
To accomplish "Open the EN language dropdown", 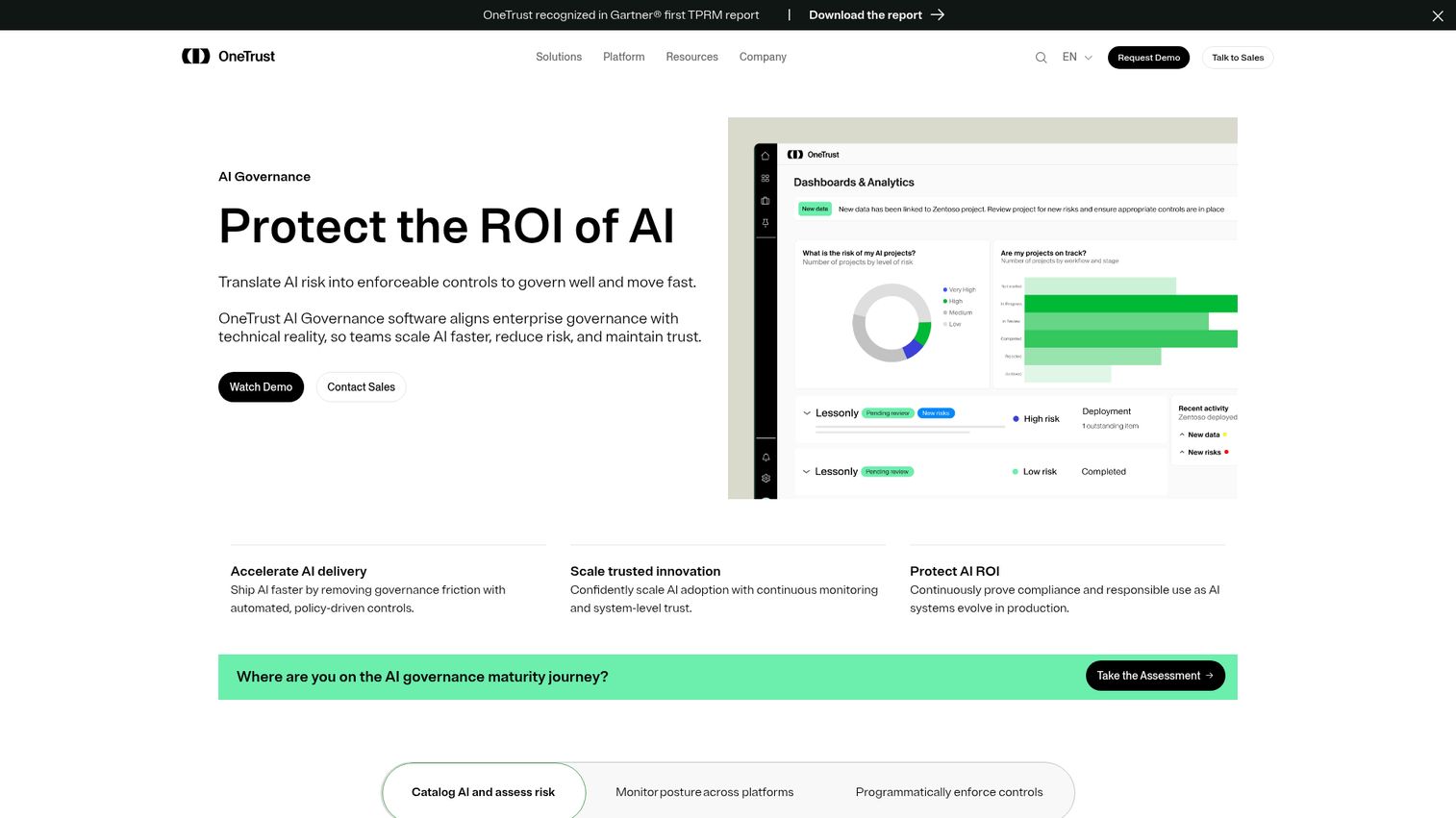I will pyautogui.click(x=1077, y=58).
